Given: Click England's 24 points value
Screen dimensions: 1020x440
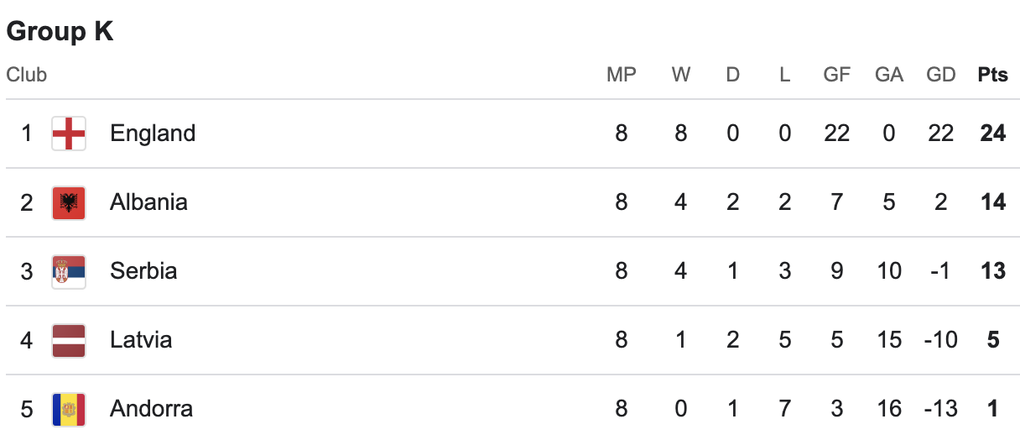Looking at the screenshot, I should [992, 133].
